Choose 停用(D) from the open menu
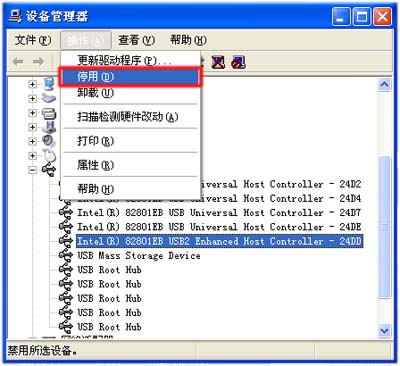This screenshot has height=366, width=400. (131, 77)
